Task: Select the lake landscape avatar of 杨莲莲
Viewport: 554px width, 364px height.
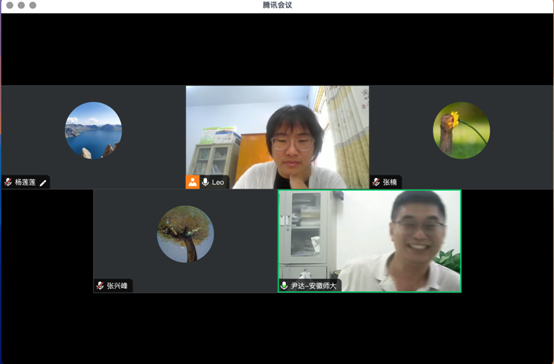Action: 94,130
